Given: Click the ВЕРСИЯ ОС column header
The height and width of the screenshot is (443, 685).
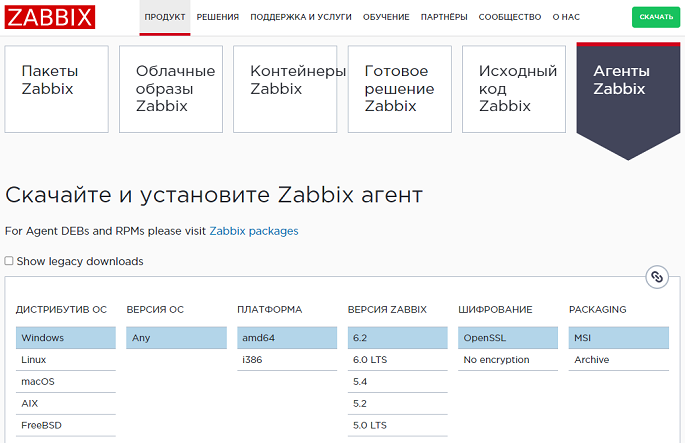Looking at the screenshot, I should pos(155,309).
